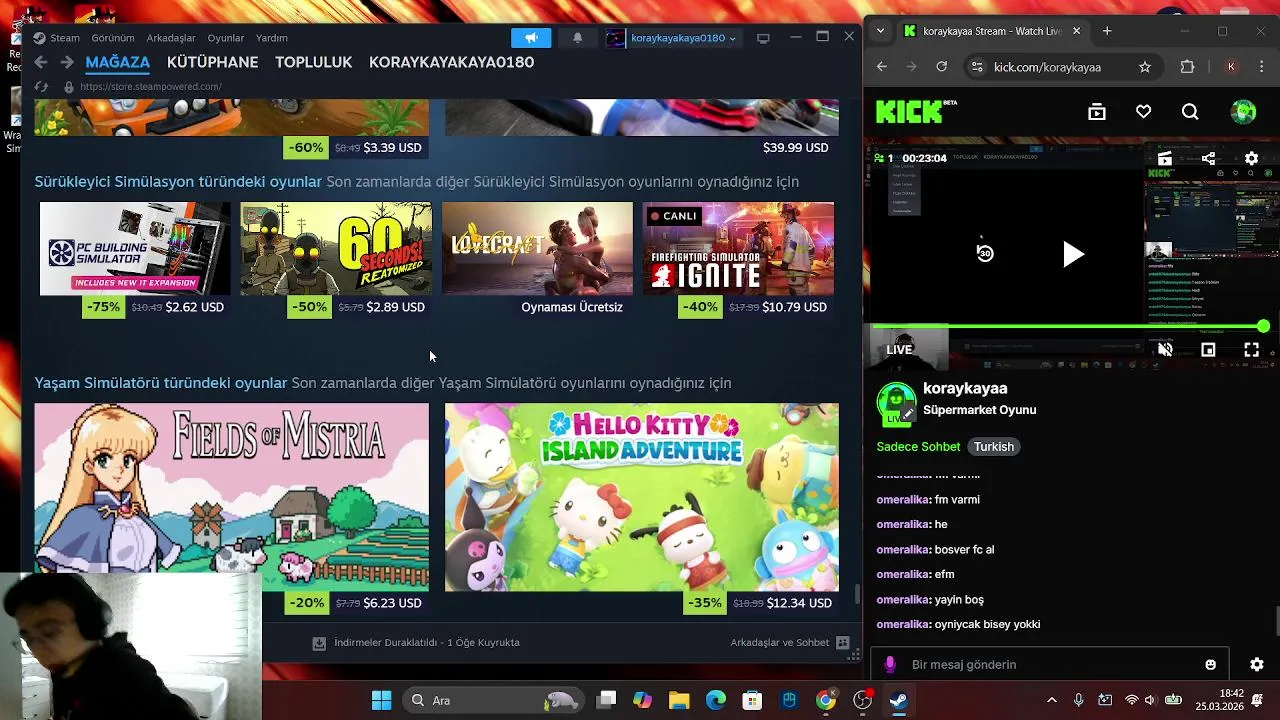Image resolution: width=1280 pixels, height=720 pixels.
Task: Rewind the stream 30 seconds
Action: point(985,253)
